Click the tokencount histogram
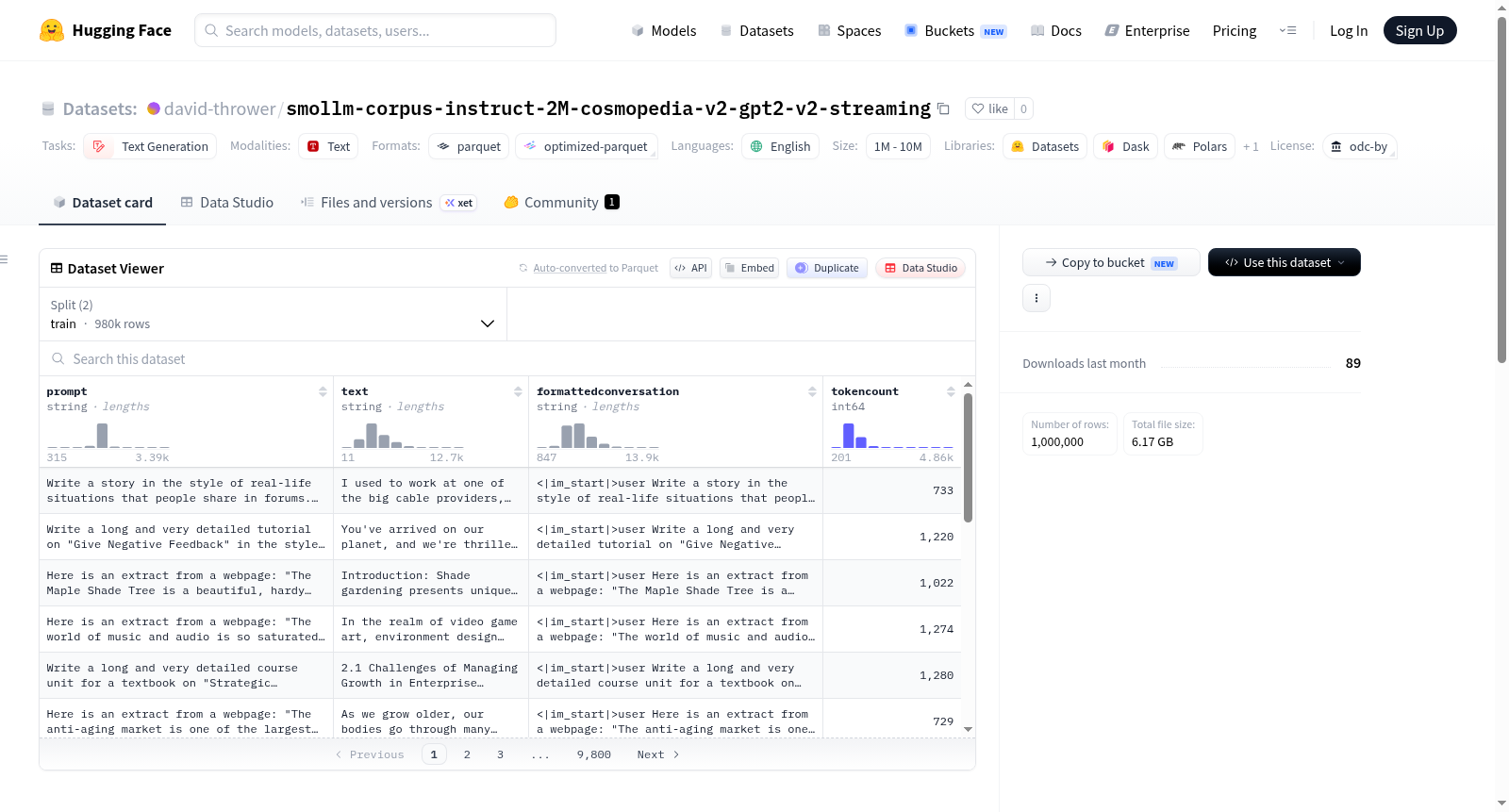Image resolution: width=1509 pixels, height=812 pixels. pos(892,435)
